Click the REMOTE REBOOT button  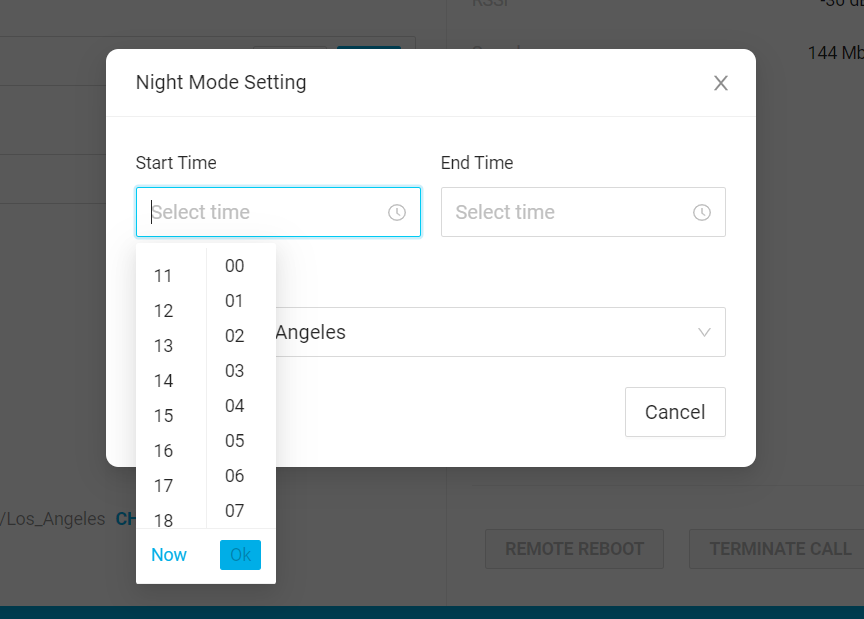point(574,549)
